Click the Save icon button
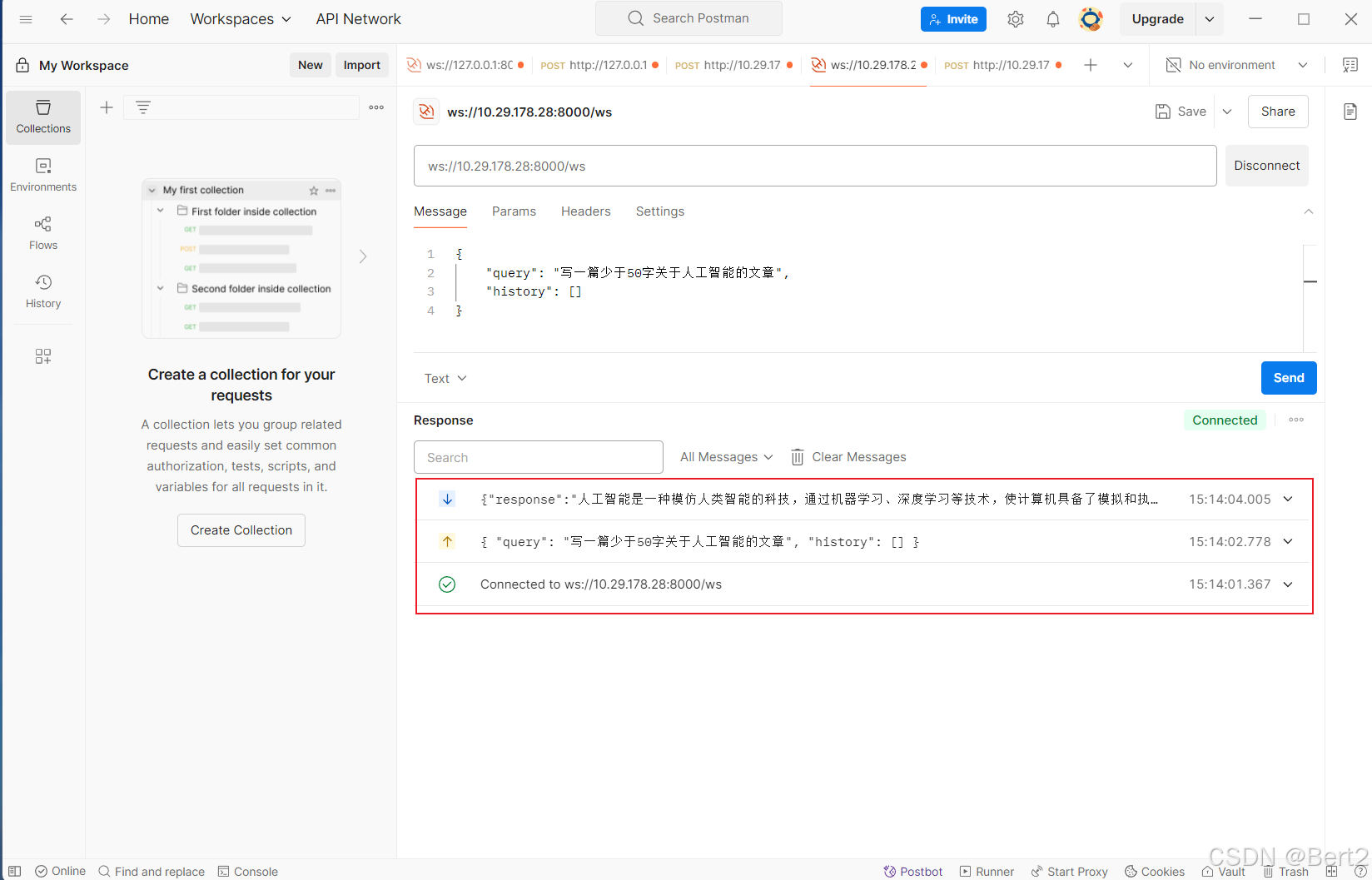Viewport: 1372px width, 880px height. click(x=1181, y=112)
